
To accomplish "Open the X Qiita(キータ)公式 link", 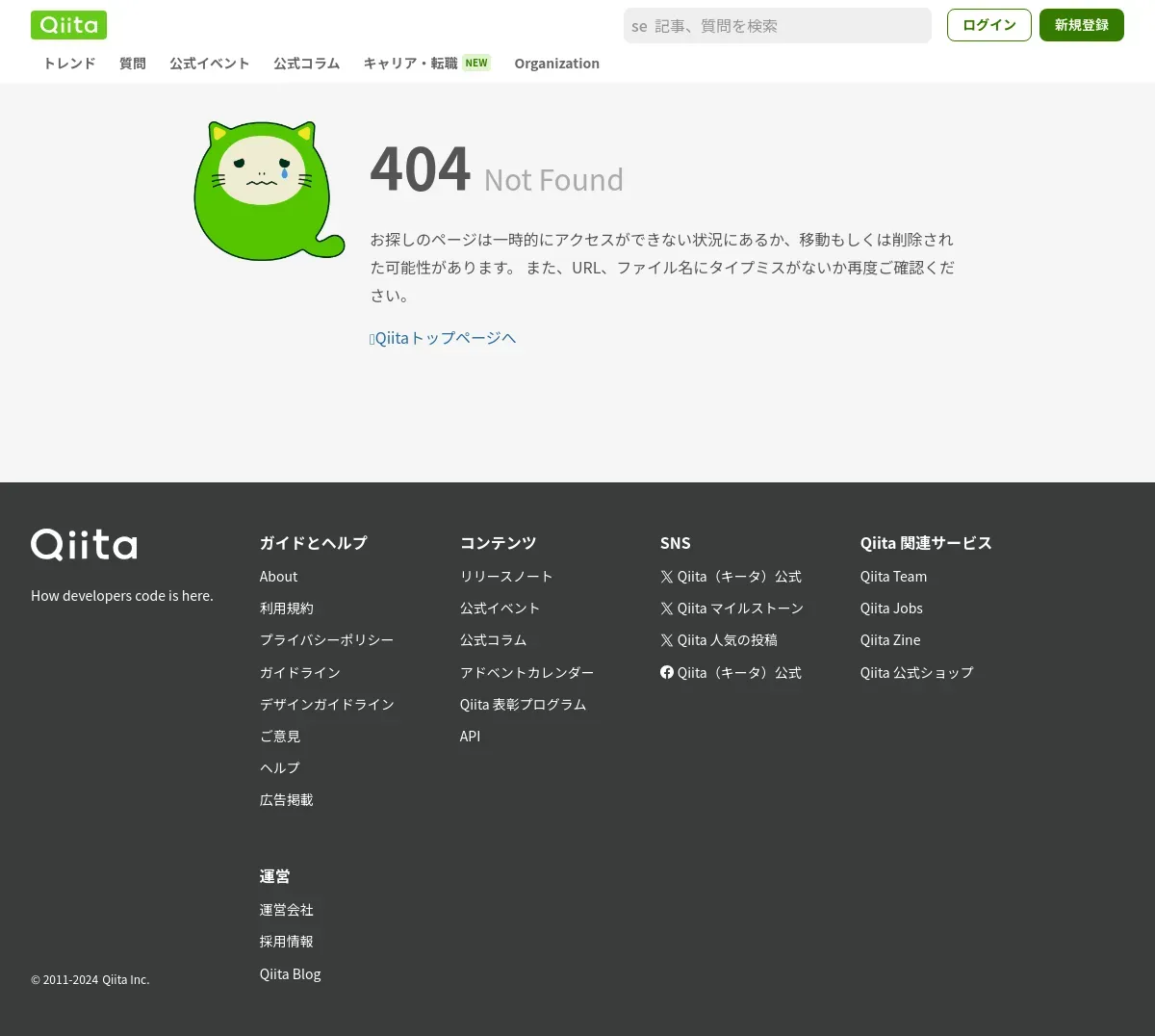I will pos(731,577).
